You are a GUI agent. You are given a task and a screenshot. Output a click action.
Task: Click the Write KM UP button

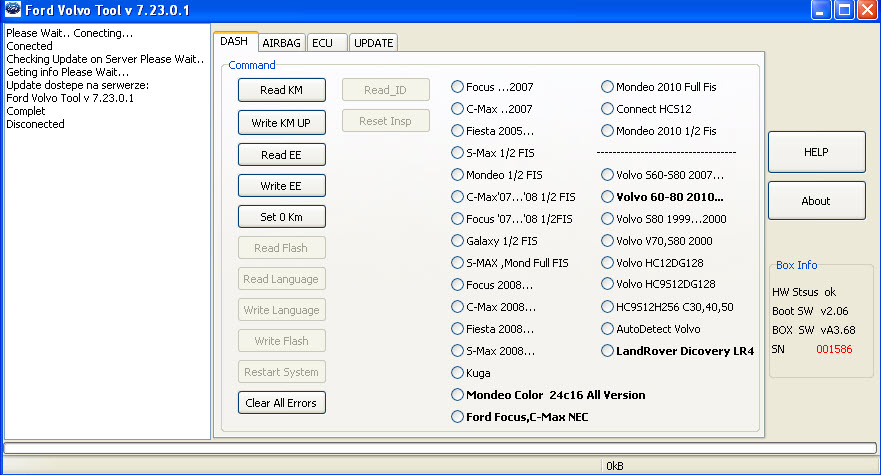[x=281, y=123]
